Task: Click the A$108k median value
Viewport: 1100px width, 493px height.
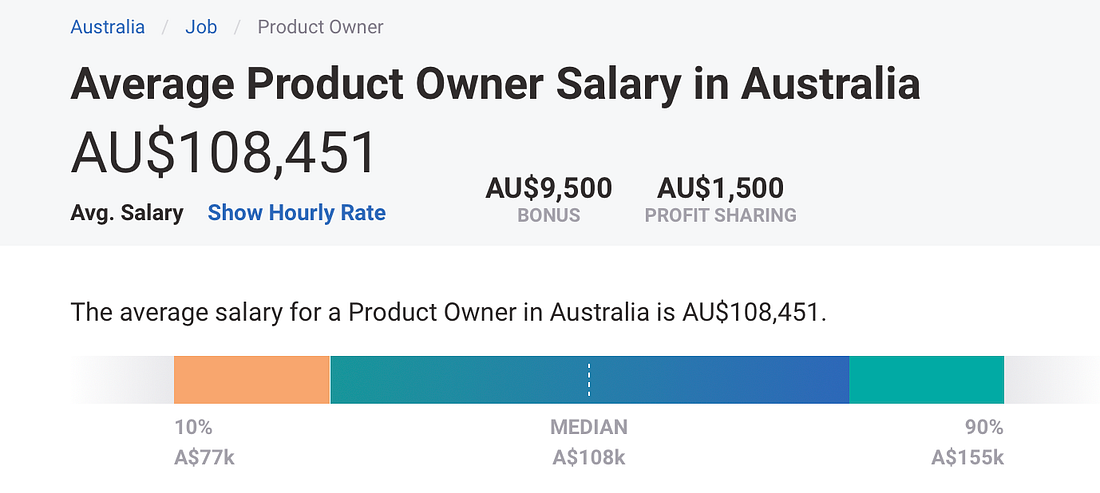Action: pyautogui.click(x=589, y=458)
